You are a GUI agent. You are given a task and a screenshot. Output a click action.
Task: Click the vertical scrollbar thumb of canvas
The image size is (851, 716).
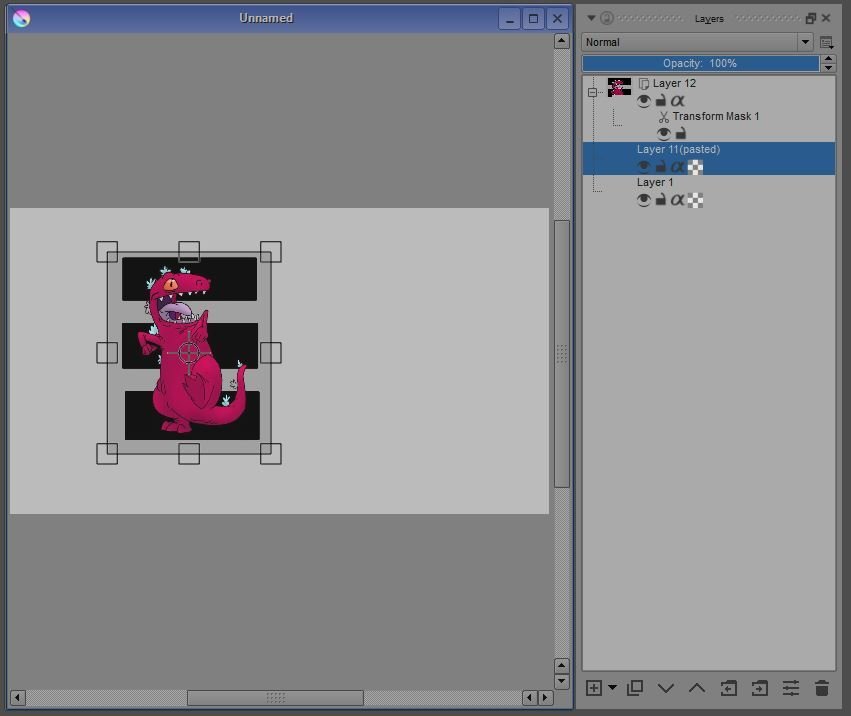click(562, 354)
